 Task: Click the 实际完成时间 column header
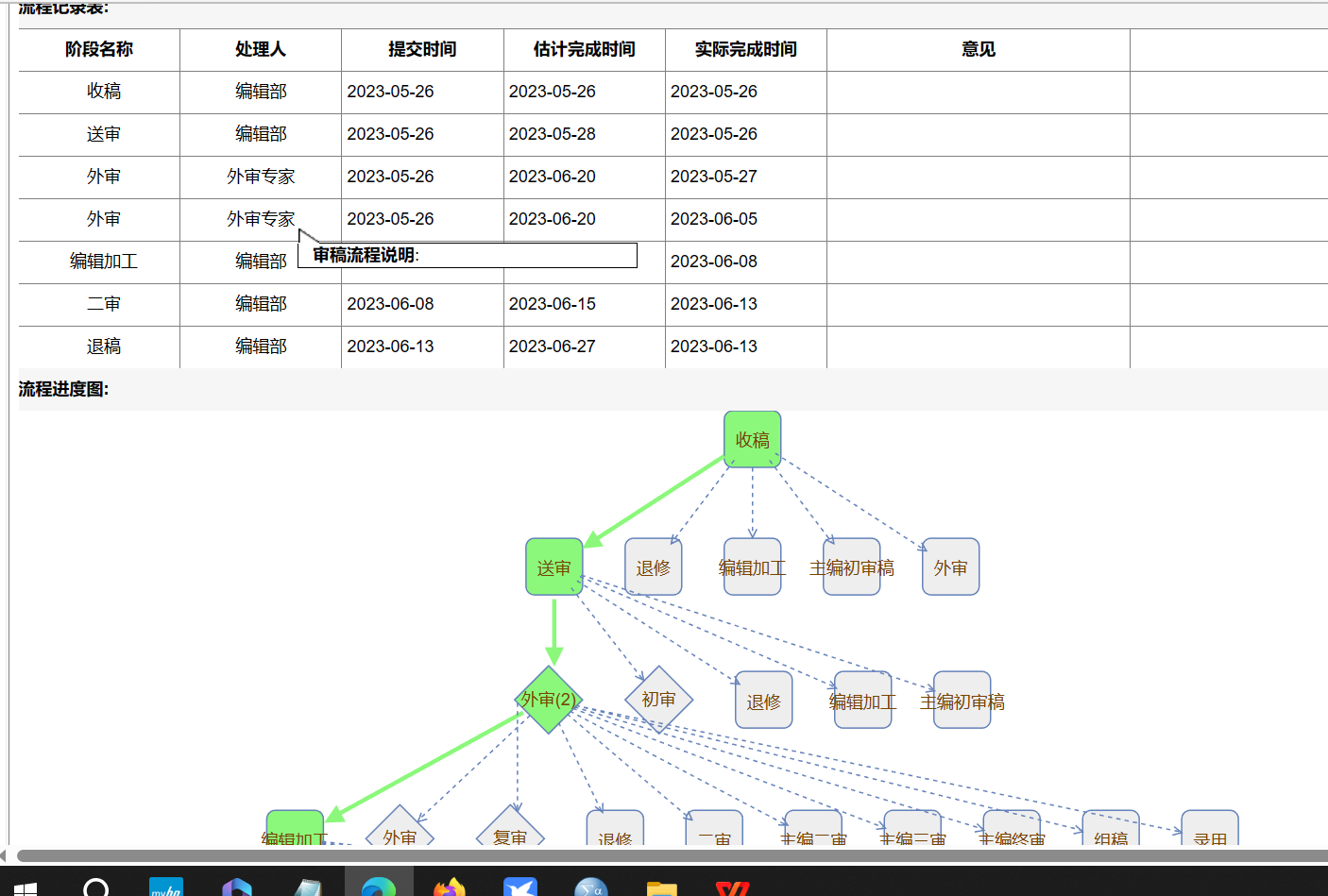tap(745, 49)
